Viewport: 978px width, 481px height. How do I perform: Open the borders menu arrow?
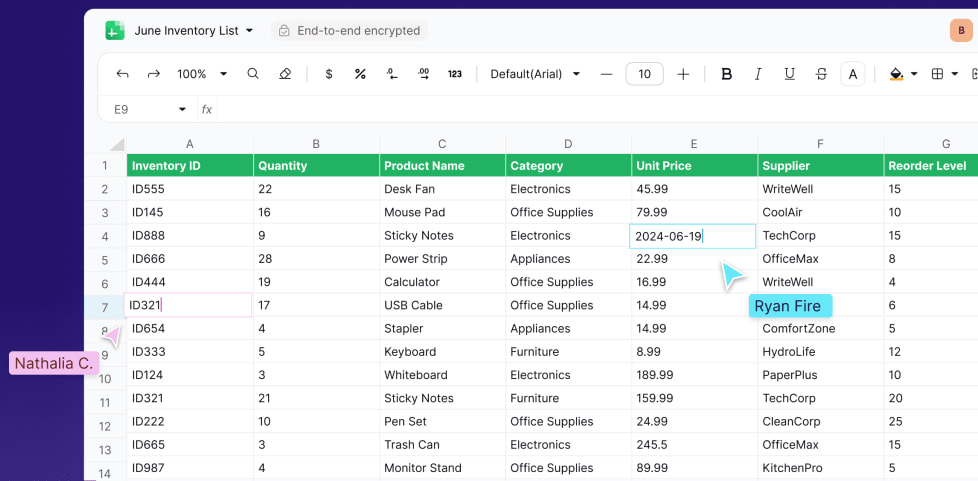click(x=955, y=74)
